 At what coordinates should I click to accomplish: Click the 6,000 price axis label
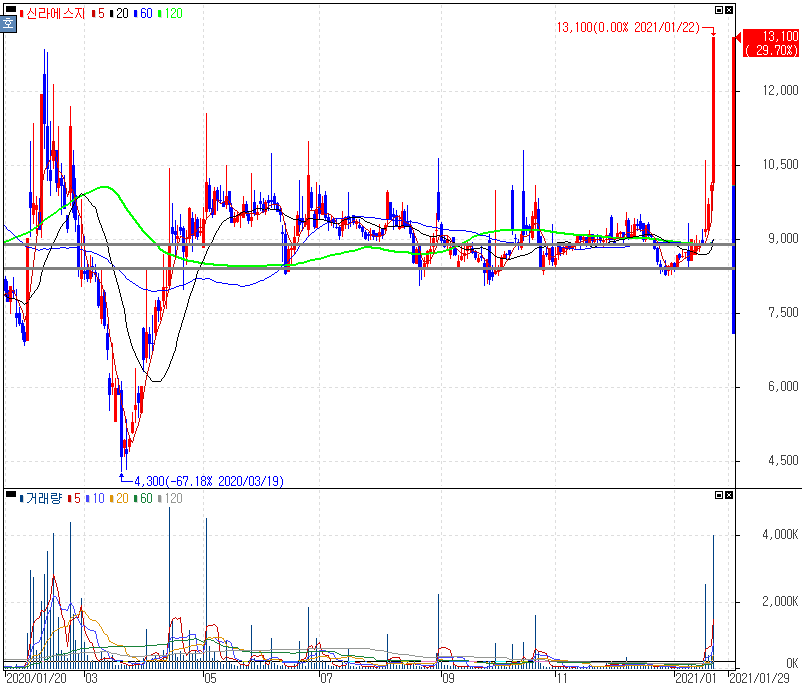(783, 387)
